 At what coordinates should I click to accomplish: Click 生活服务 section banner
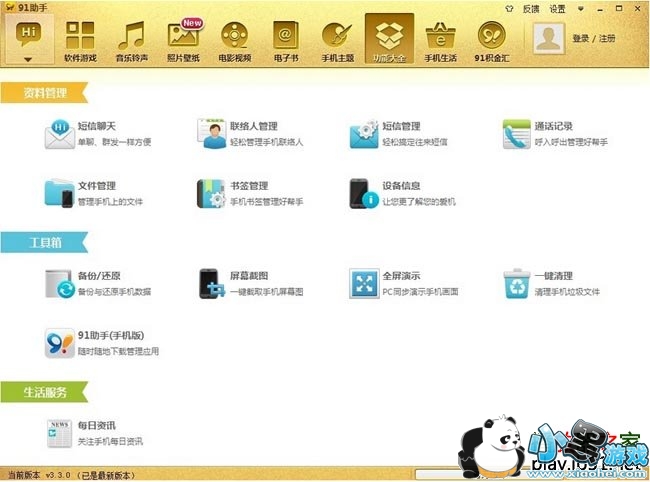click(44, 392)
